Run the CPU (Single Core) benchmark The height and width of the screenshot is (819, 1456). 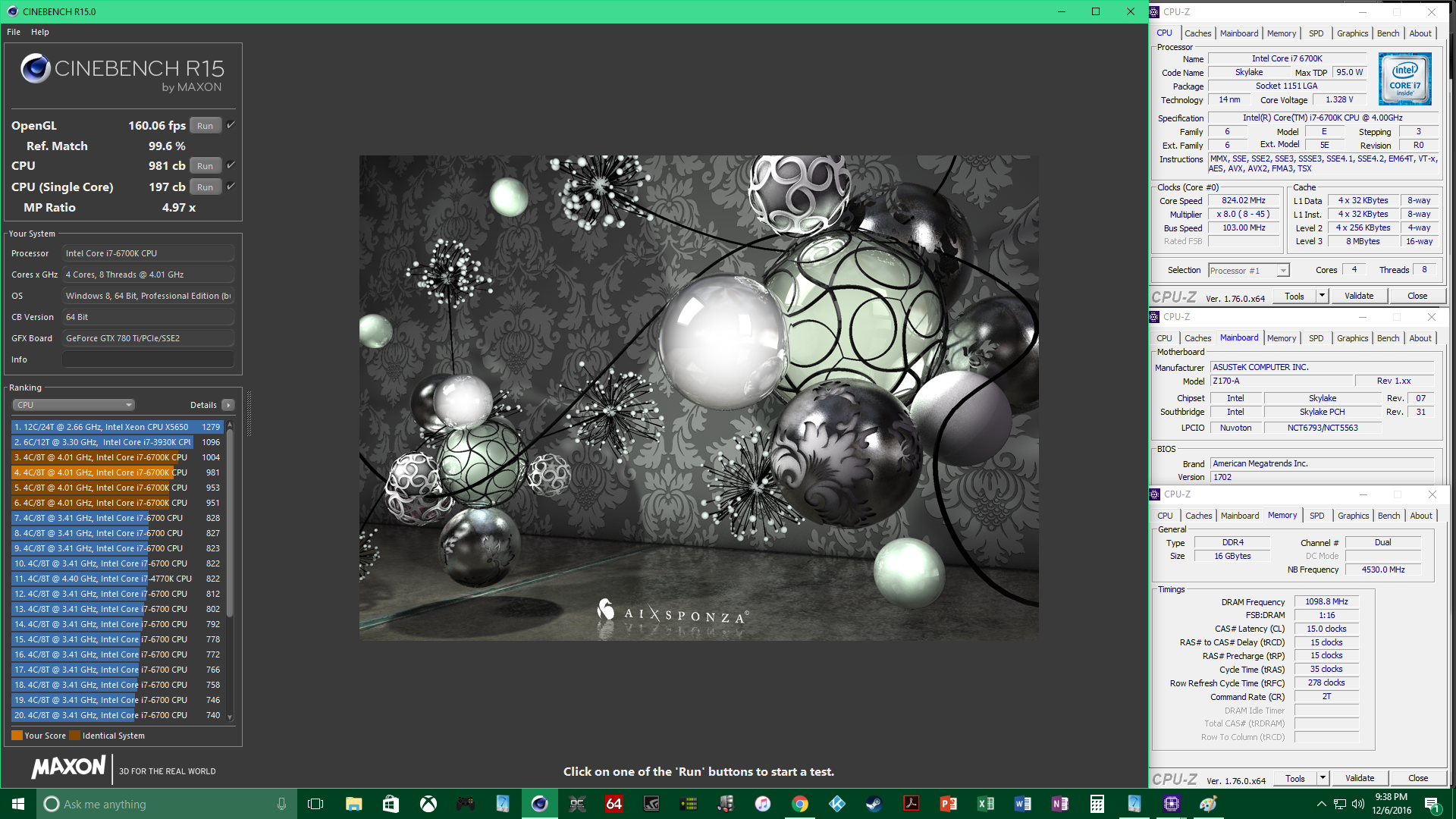(205, 187)
